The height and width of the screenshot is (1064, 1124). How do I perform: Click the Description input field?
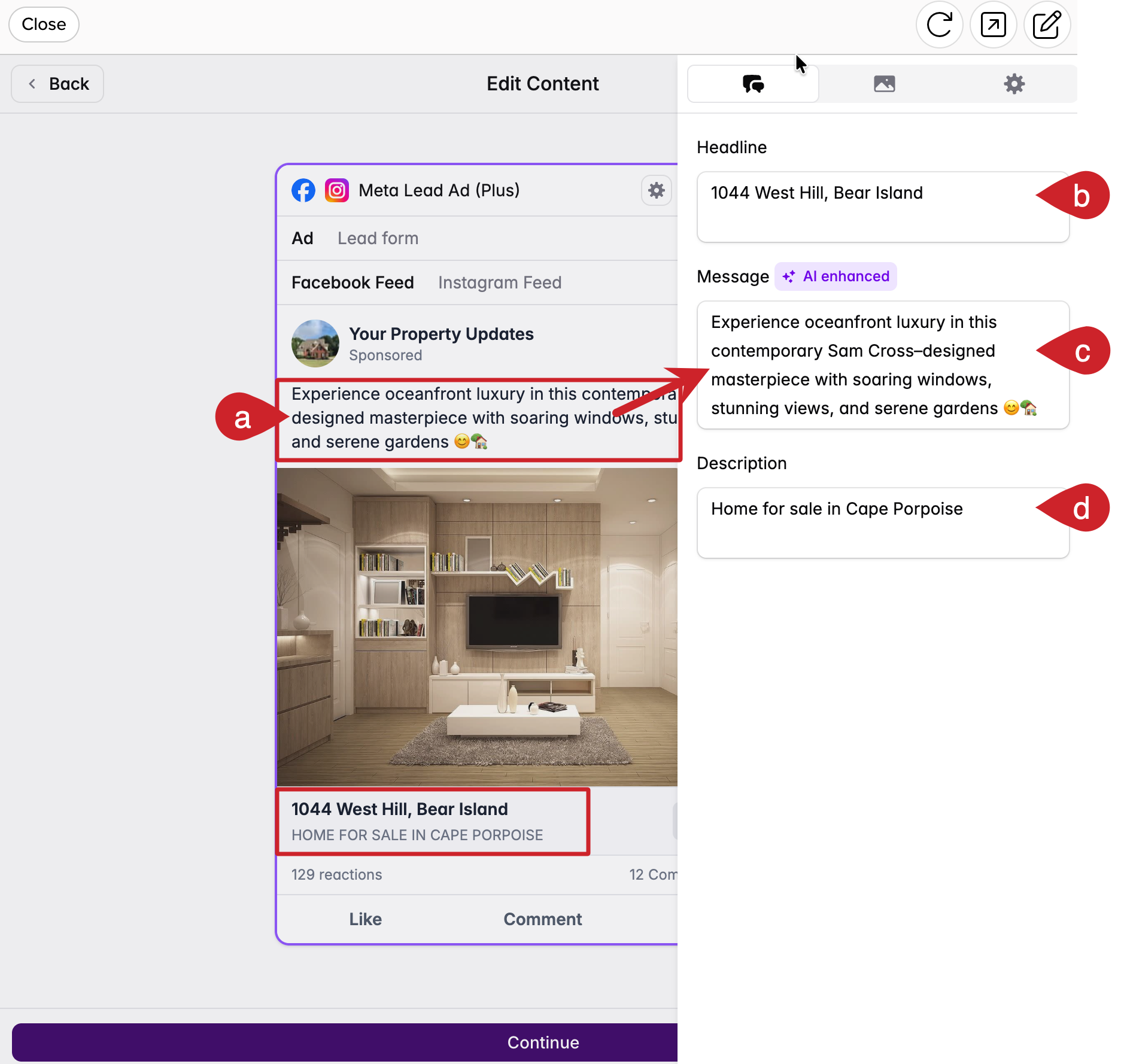point(883,523)
